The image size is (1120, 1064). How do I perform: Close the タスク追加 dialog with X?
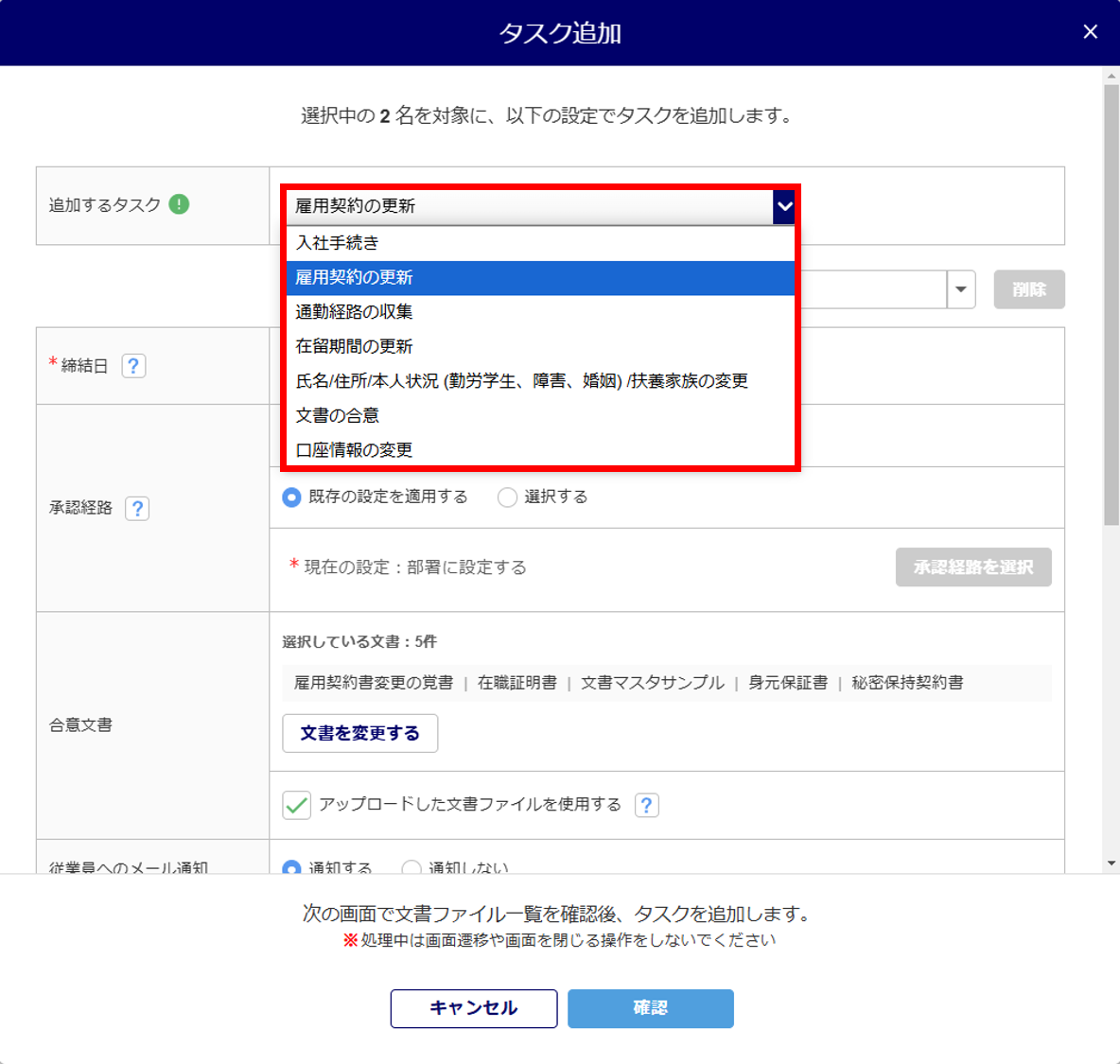1090,32
